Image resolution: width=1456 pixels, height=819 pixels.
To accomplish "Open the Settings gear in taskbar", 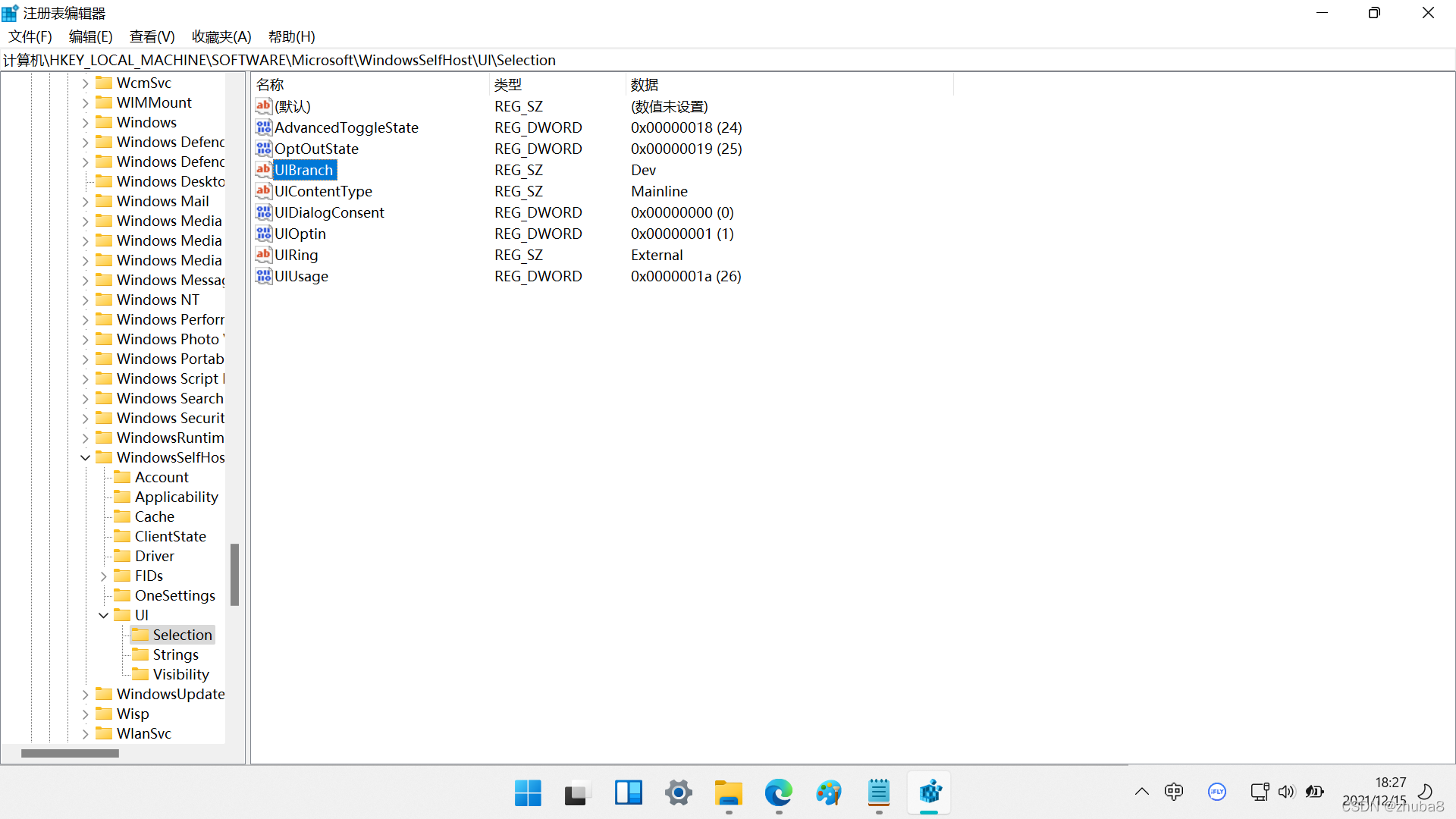I will (x=678, y=793).
